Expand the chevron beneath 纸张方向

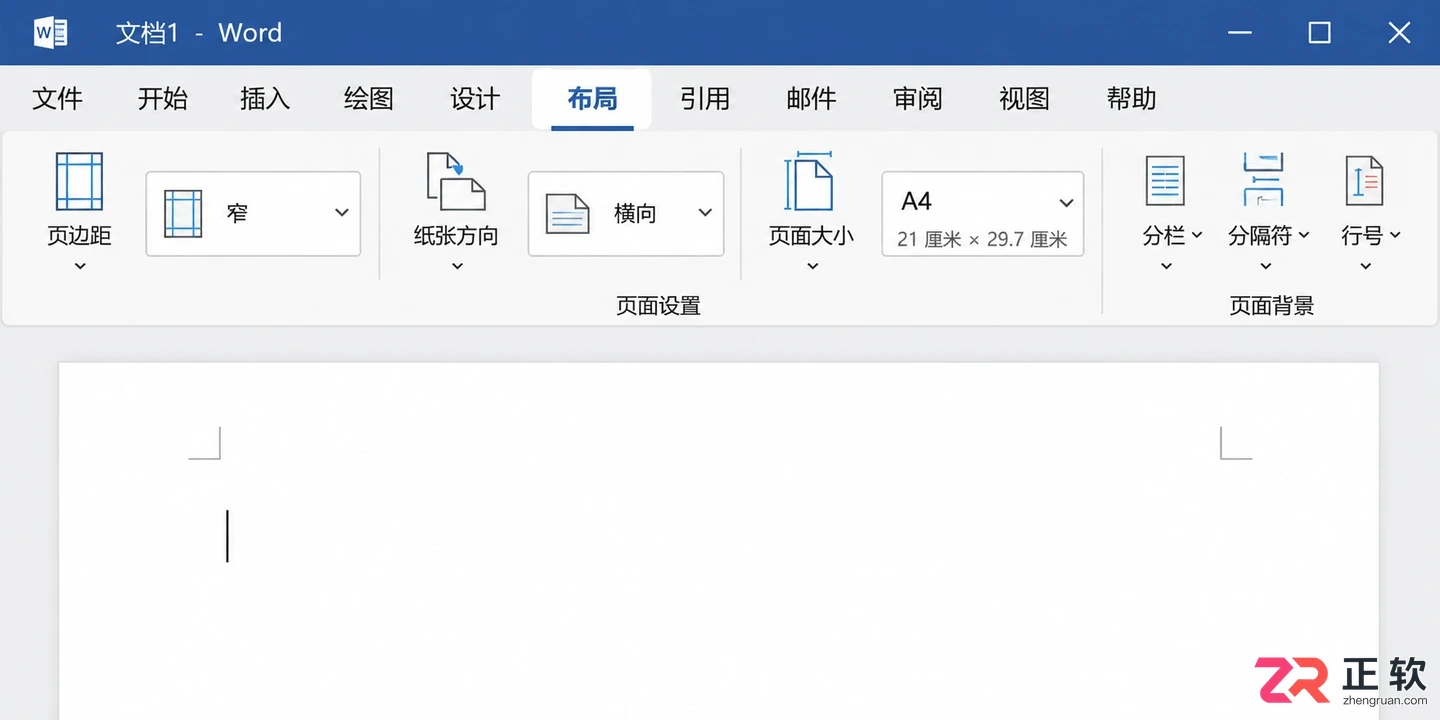point(457,266)
